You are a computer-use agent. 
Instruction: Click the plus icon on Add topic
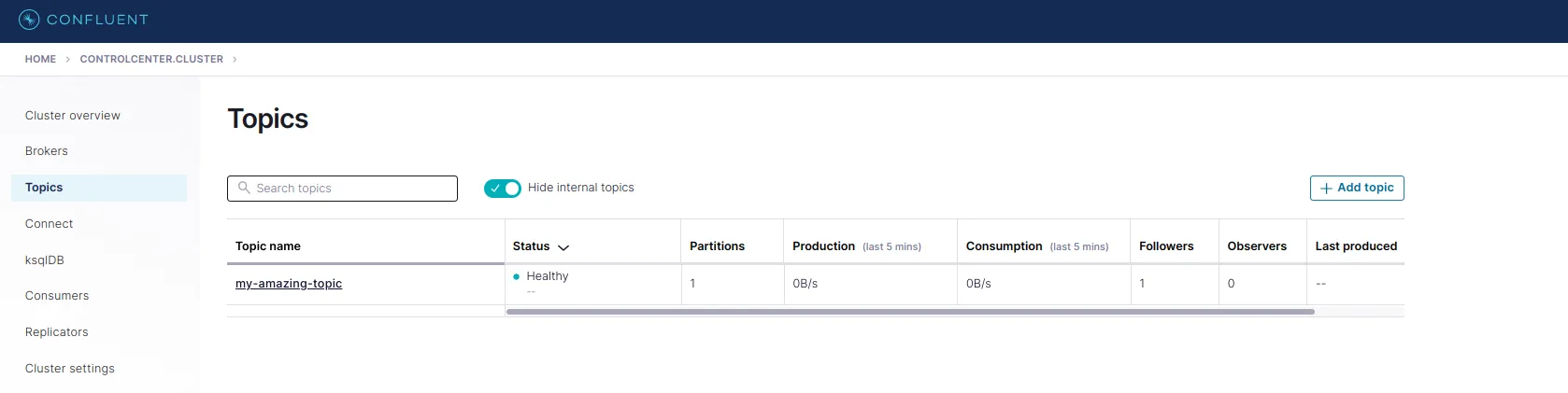pos(1325,189)
